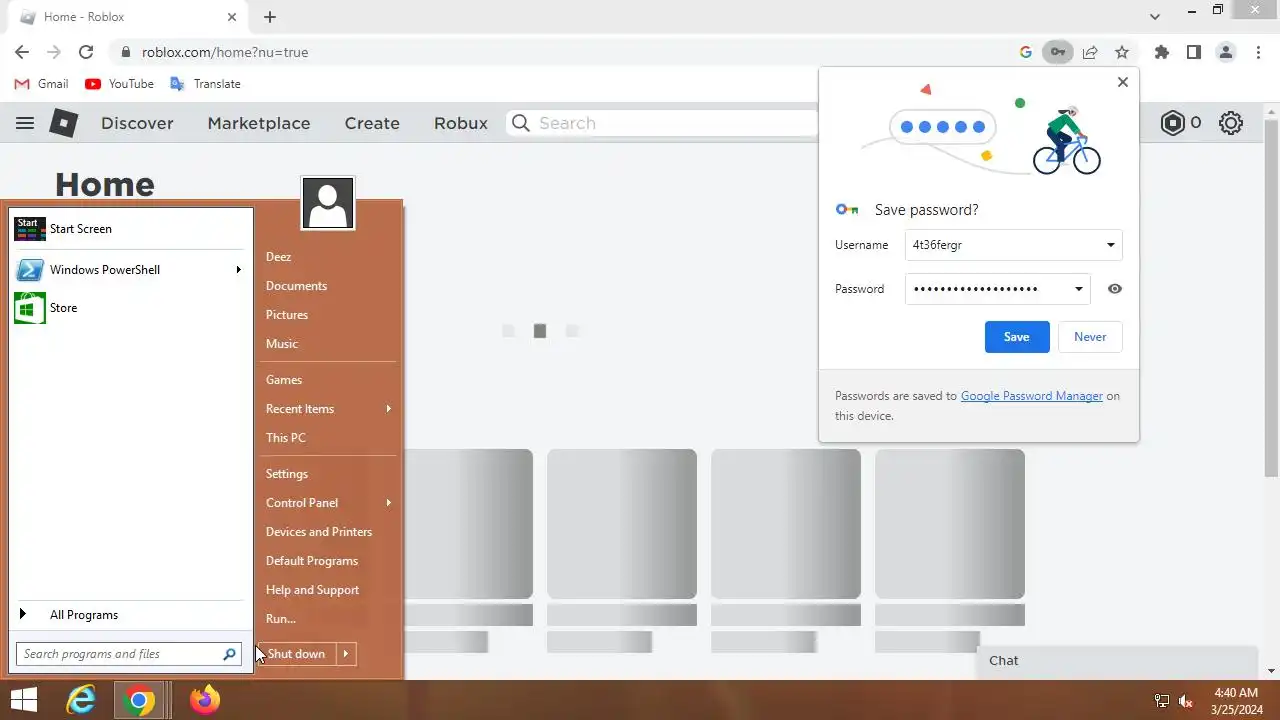Click the Roblox logo icon
This screenshot has width=1280, height=720.
64,123
